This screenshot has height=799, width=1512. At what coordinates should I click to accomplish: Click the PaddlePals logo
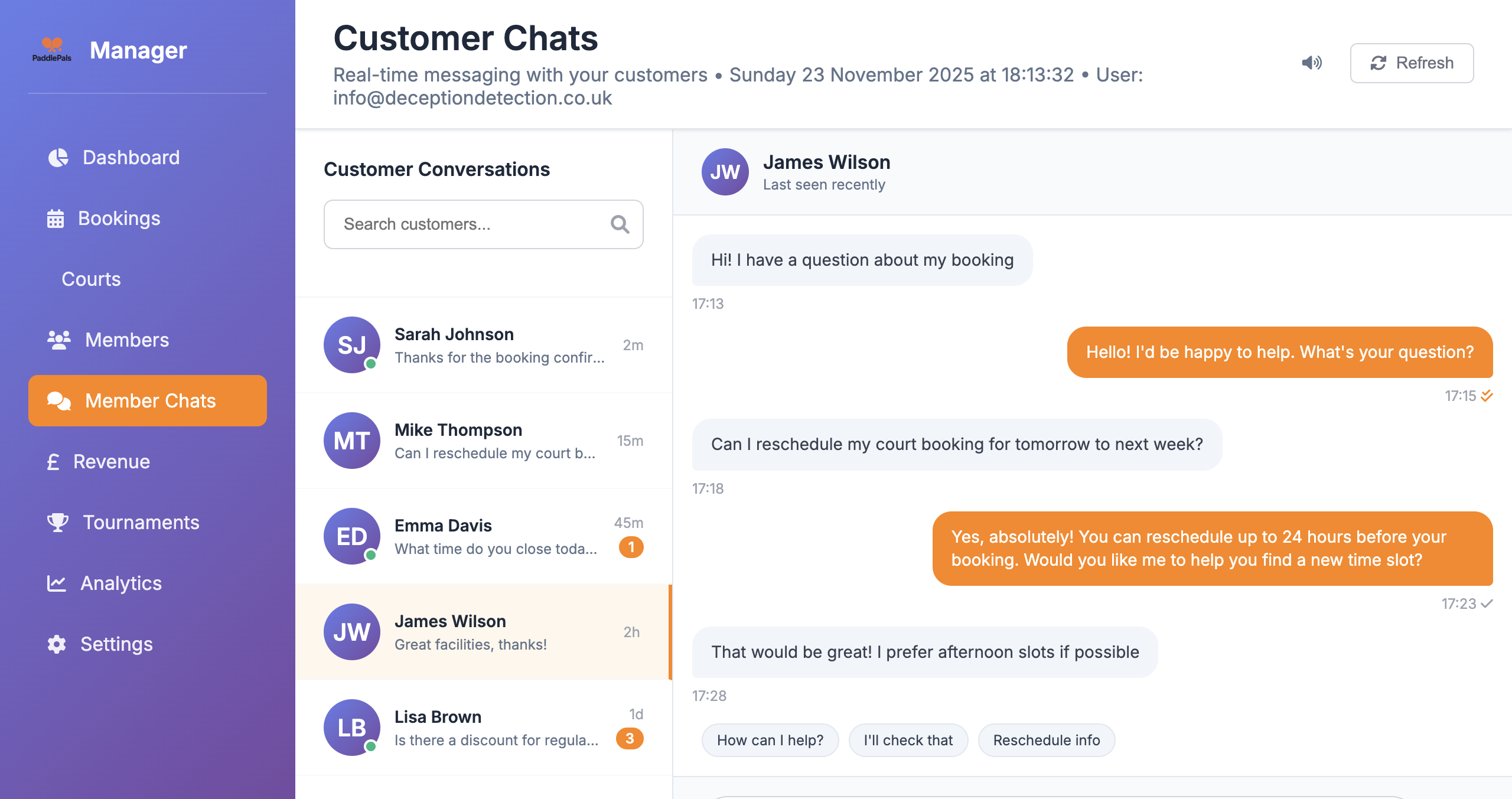(x=53, y=50)
